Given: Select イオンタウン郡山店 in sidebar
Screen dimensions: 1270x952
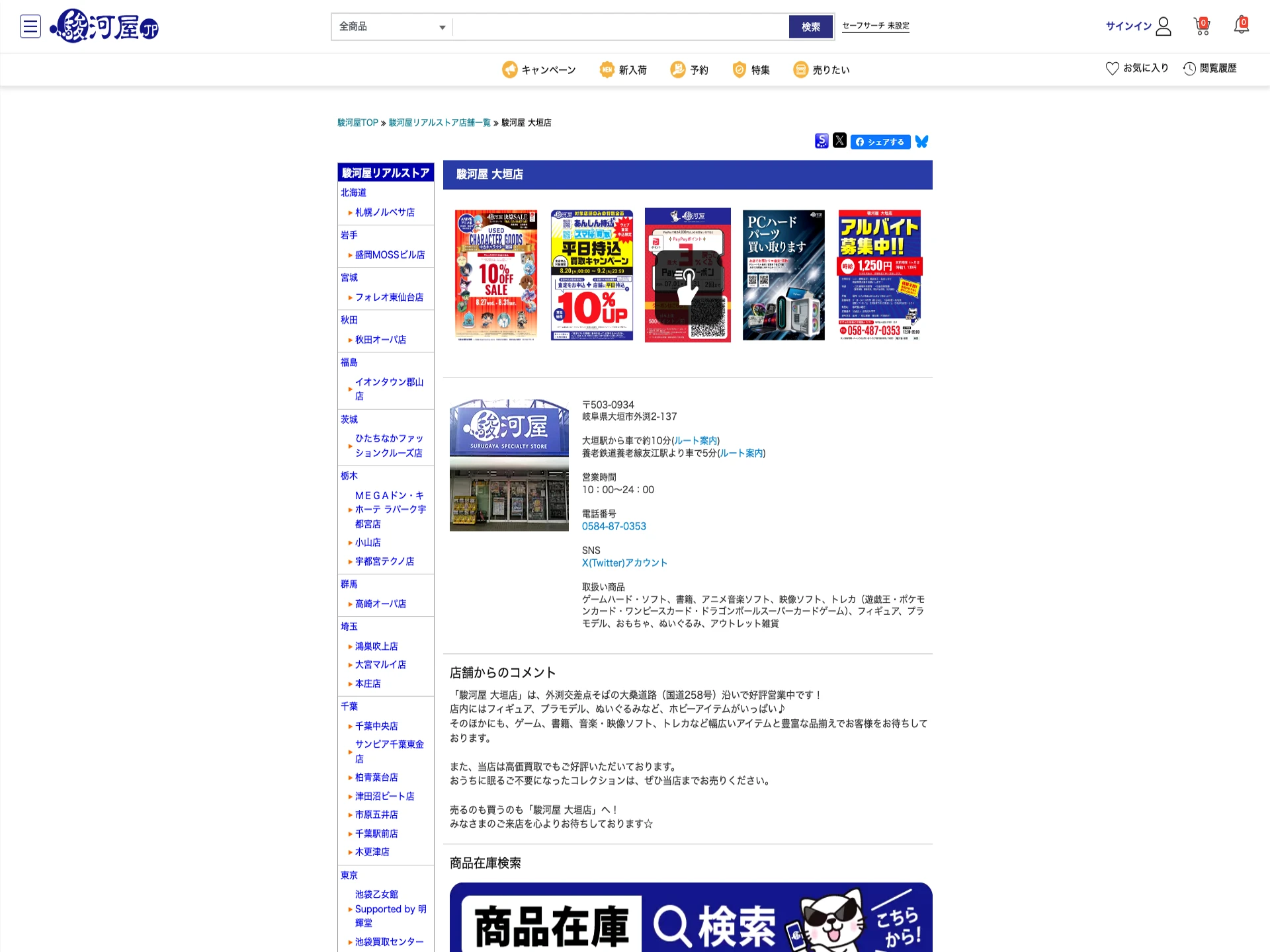Looking at the screenshot, I should 390,389.
